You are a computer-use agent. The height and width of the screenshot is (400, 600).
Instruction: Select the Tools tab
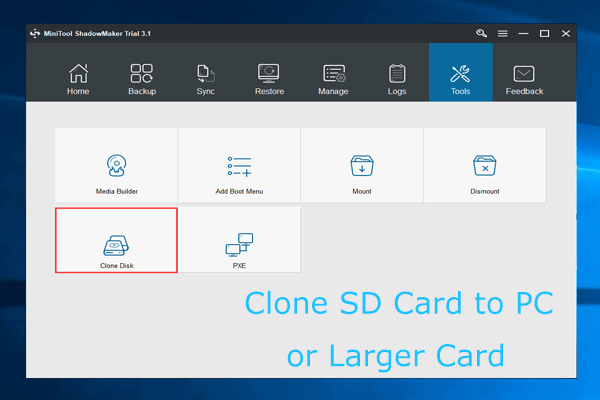click(x=460, y=72)
